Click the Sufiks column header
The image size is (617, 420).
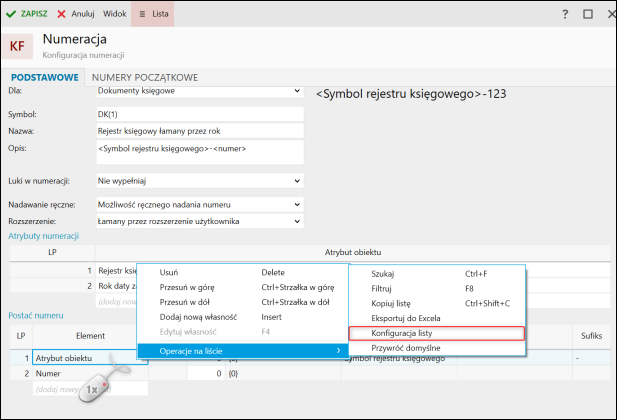(591, 336)
